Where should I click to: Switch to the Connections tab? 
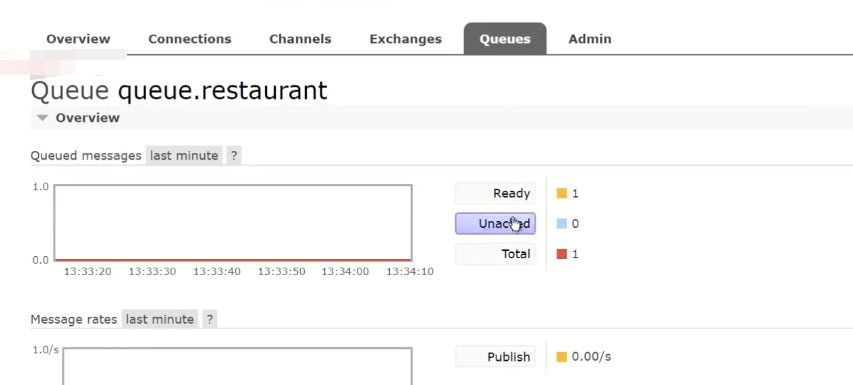click(x=190, y=39)
